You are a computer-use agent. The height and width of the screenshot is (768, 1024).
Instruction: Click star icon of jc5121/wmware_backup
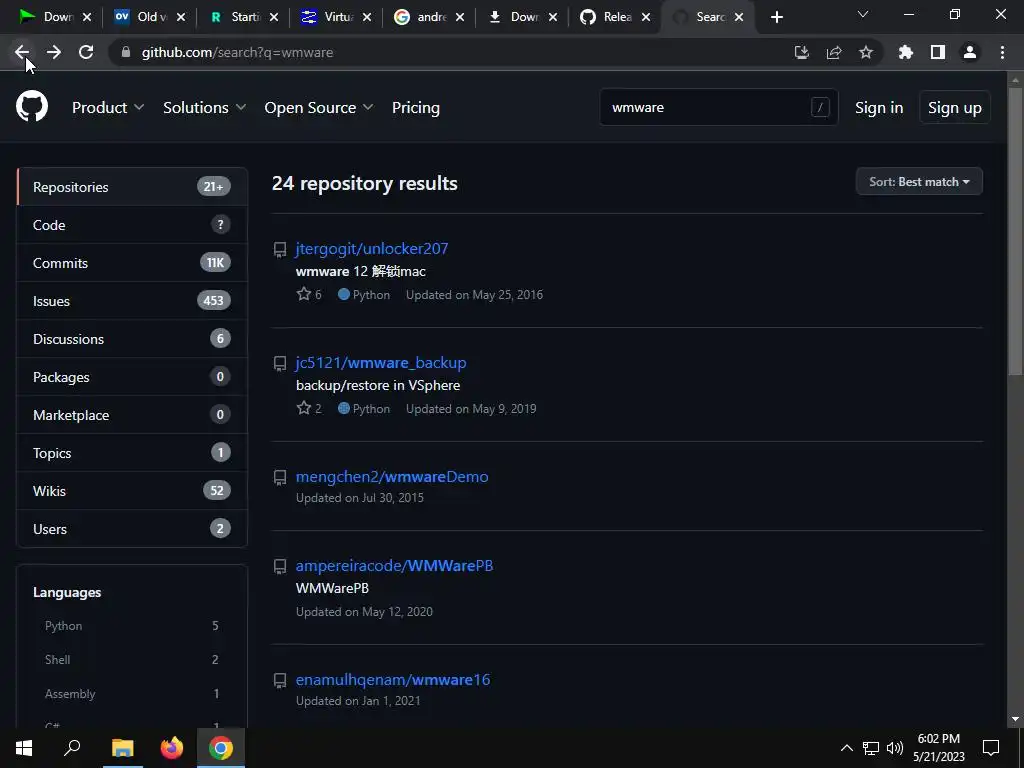[304, 408]
